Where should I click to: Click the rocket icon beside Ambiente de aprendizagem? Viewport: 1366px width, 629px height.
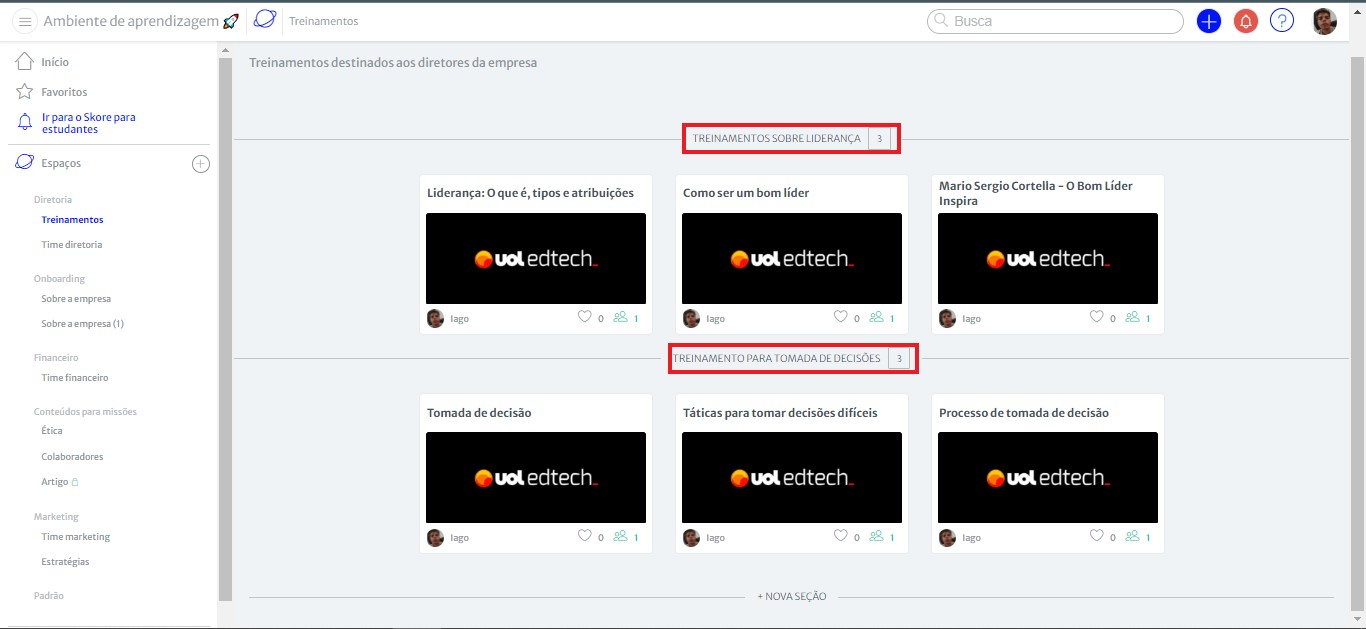coord(231,21)
